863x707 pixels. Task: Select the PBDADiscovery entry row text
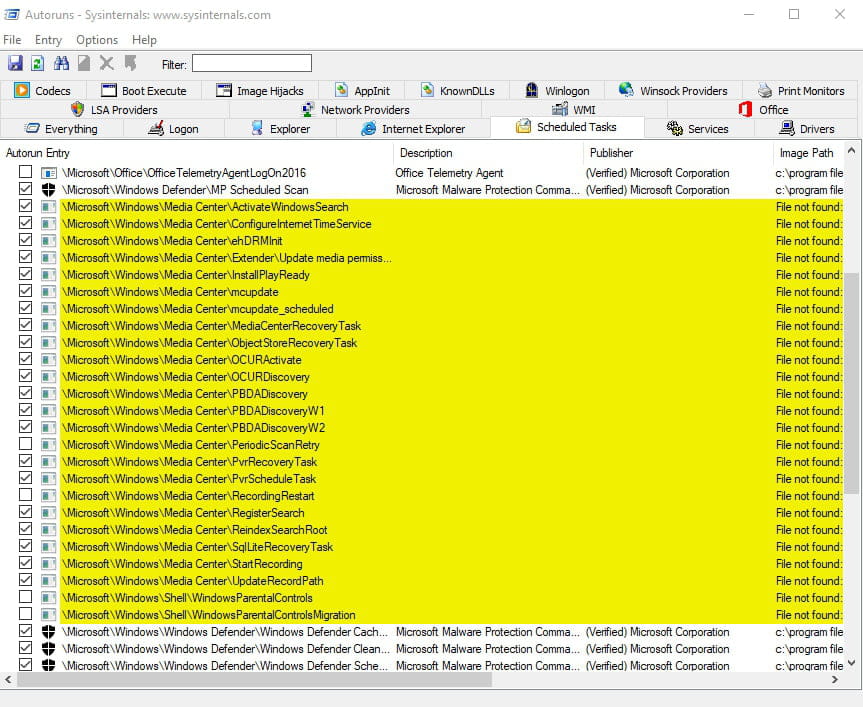click(x=185, y=394)
